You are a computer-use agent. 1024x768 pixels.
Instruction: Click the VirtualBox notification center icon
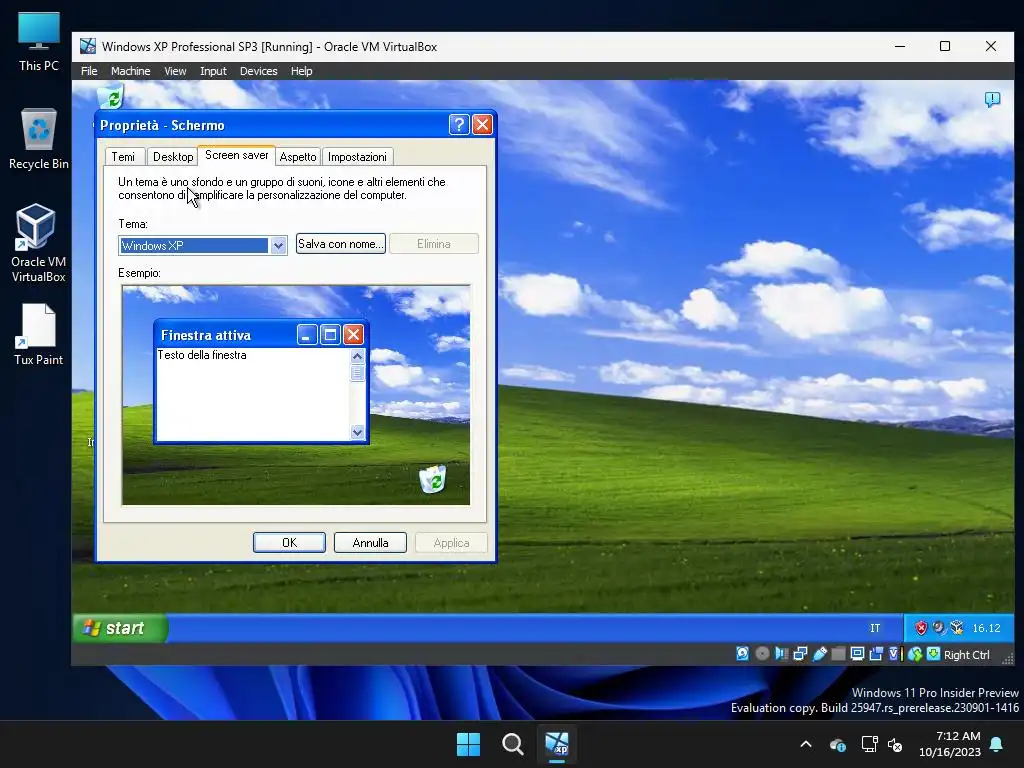click(992, 99)
